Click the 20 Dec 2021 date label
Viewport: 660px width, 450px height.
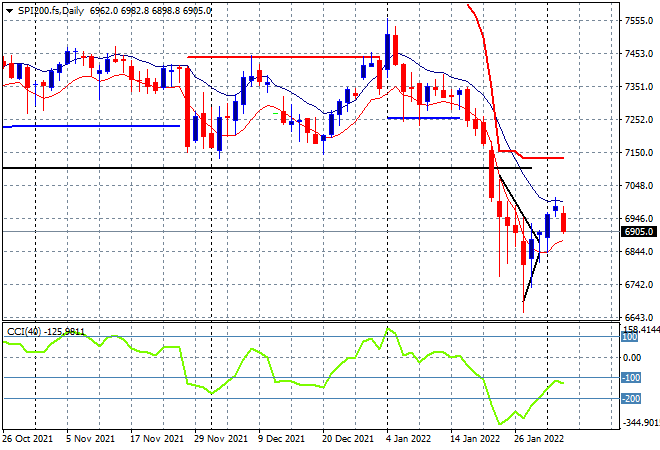[x=348, y=439]
